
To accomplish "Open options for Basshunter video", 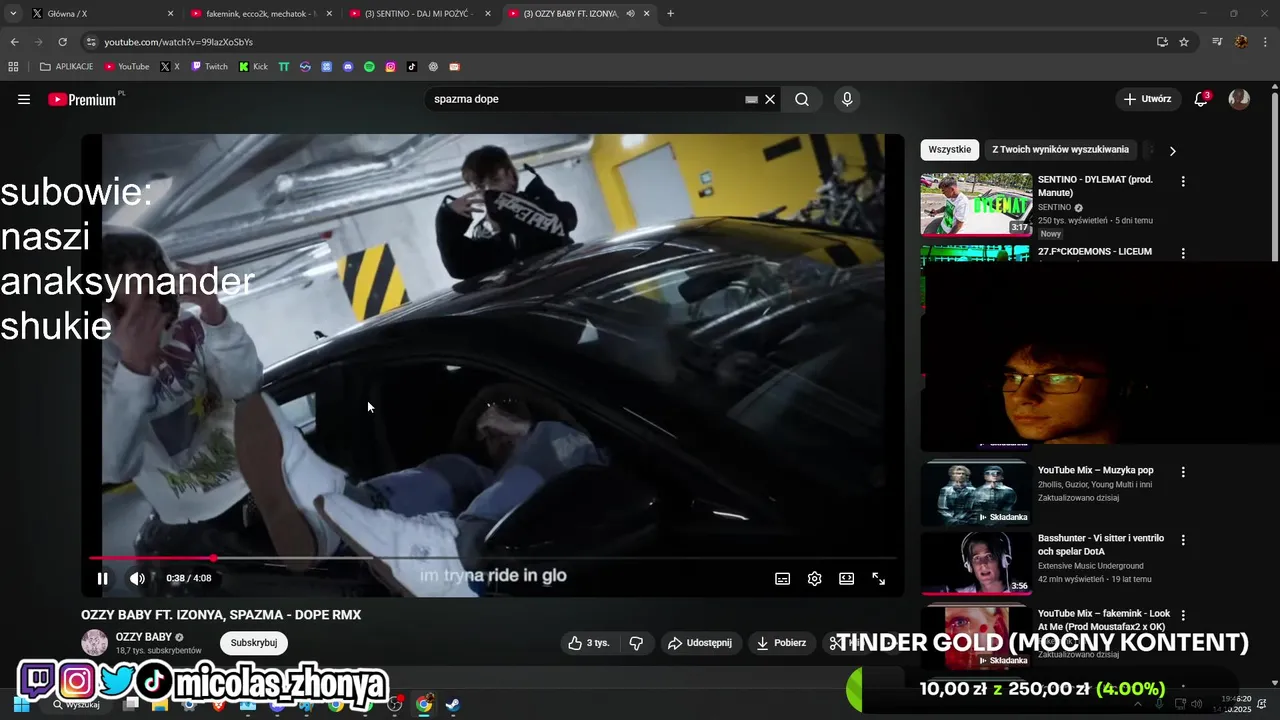I will coord(1183,540).
